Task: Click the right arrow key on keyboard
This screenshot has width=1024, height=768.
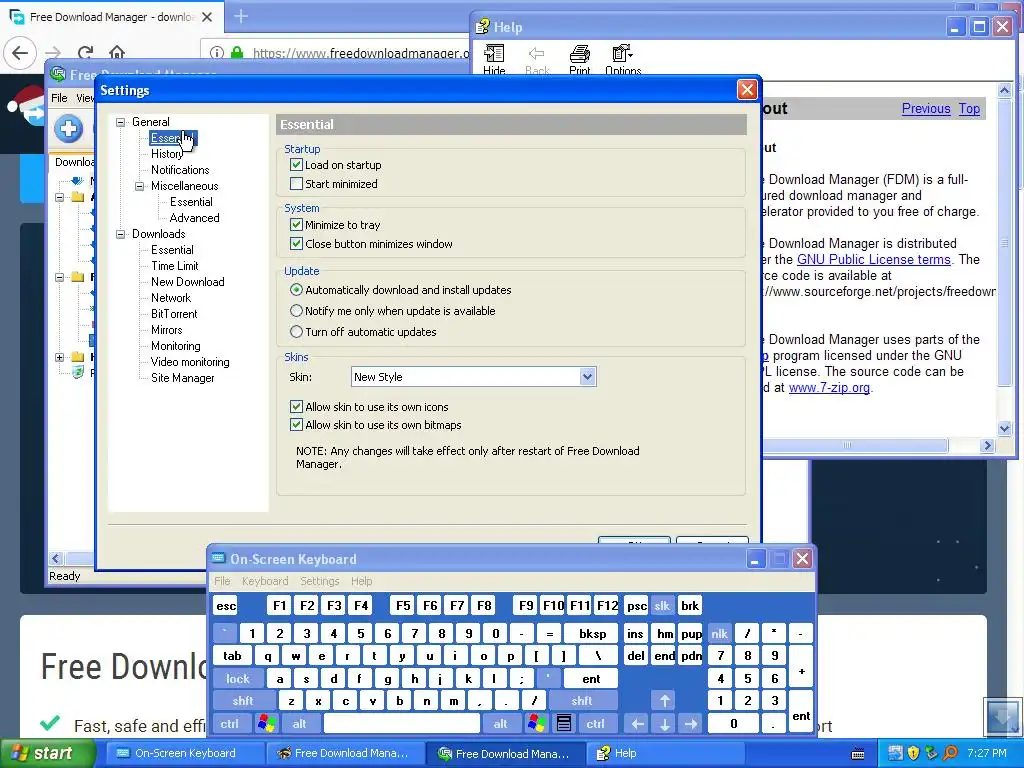Action: click(x=691, y=724)
